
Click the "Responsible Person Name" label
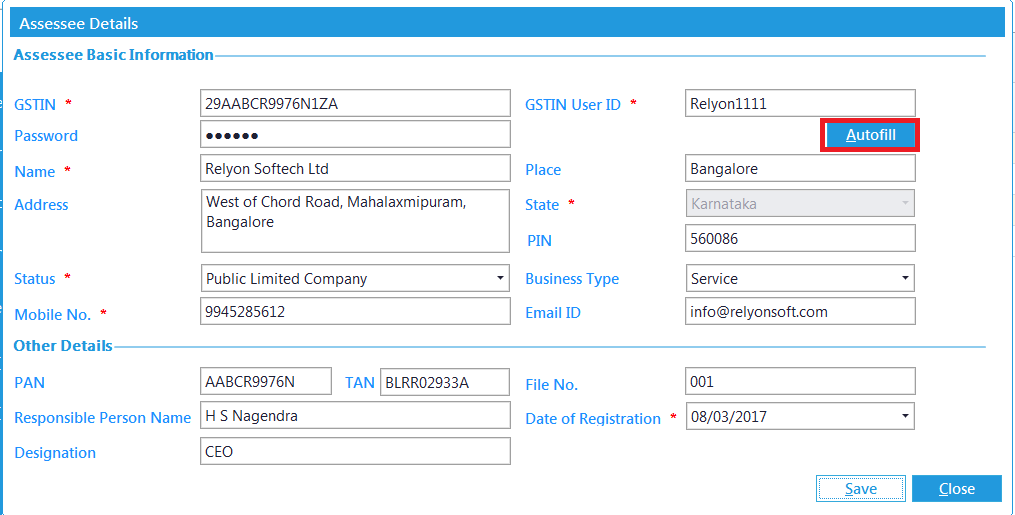click(x=102, y=418)
